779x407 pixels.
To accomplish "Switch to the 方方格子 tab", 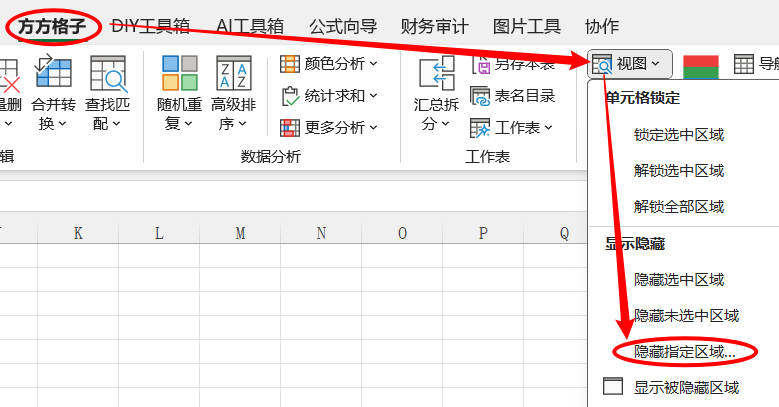I will pos(52,27).
